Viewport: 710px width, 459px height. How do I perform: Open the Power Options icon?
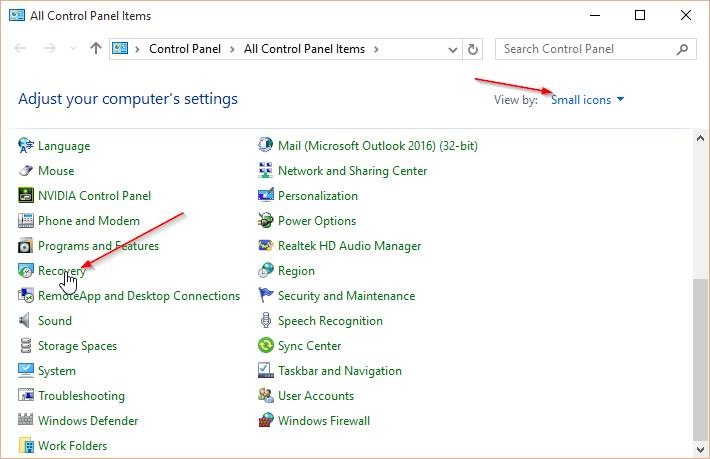point(265,220)
